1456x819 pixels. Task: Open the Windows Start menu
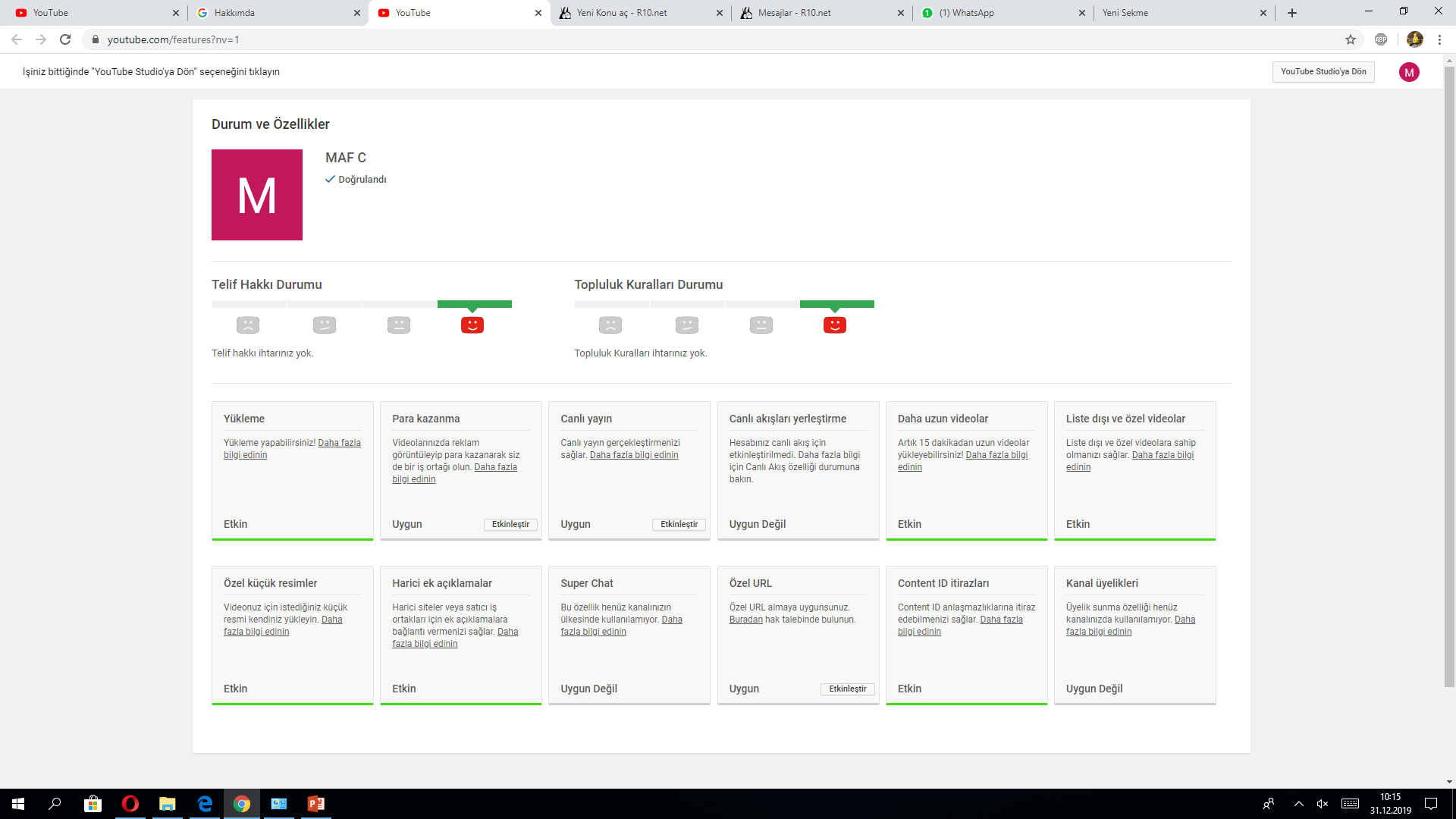click(x=18, y=804)
